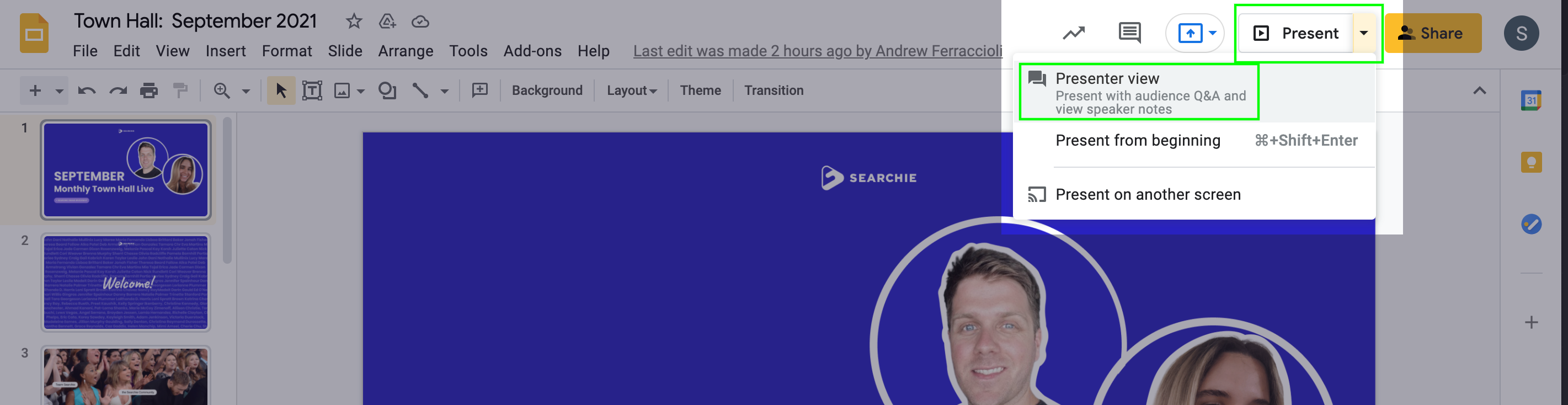Click the Zoom magnifier icon
1568x405 pixels.
coord(222,90)
